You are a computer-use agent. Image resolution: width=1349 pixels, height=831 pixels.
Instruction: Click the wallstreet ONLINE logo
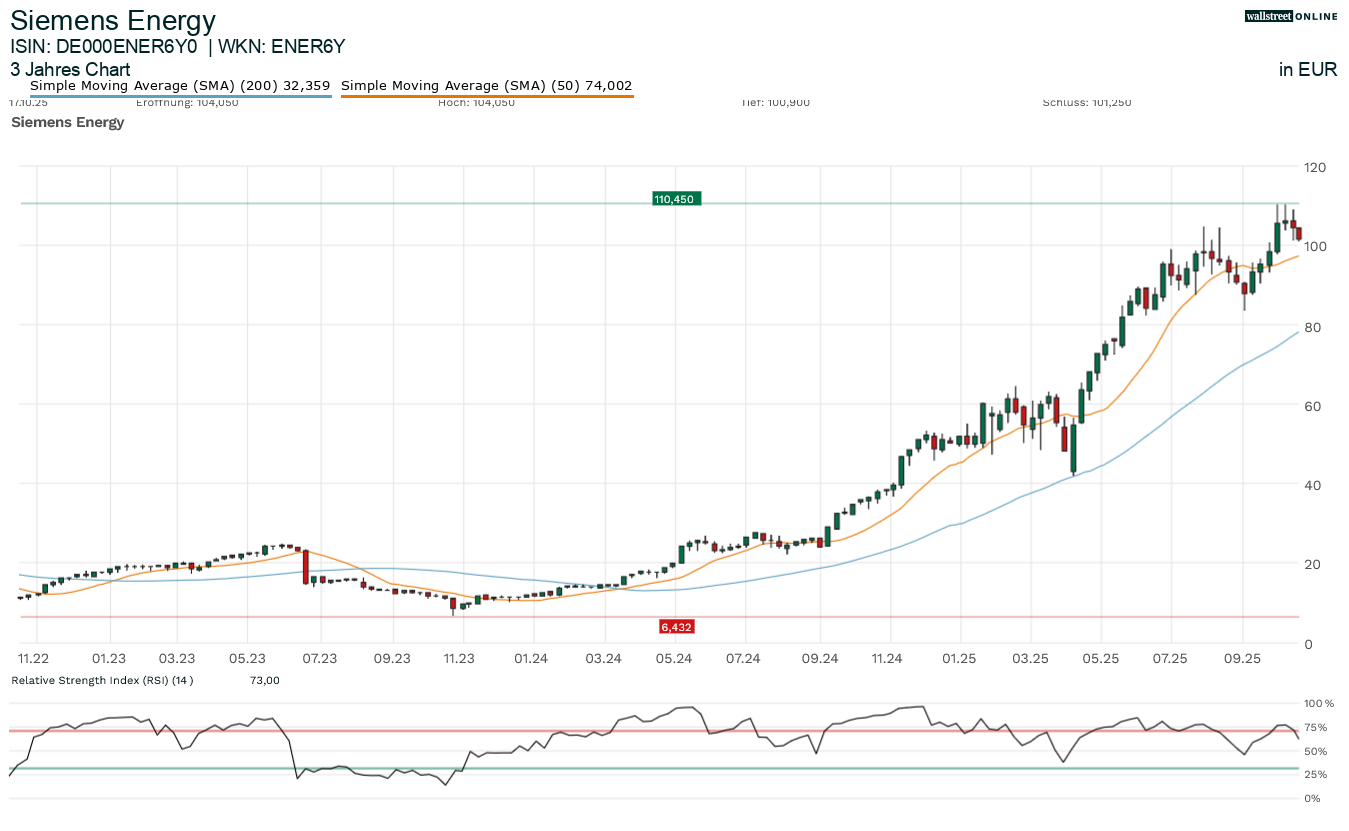point(1291,16)
